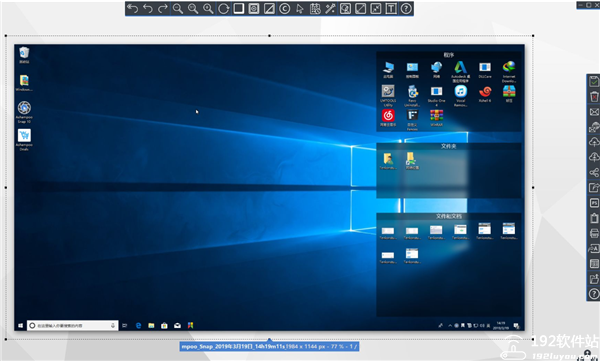Undo the last edit with the single-arrow icon
The width and height of the screenshot is (600, 361).
tap(148, 8)
